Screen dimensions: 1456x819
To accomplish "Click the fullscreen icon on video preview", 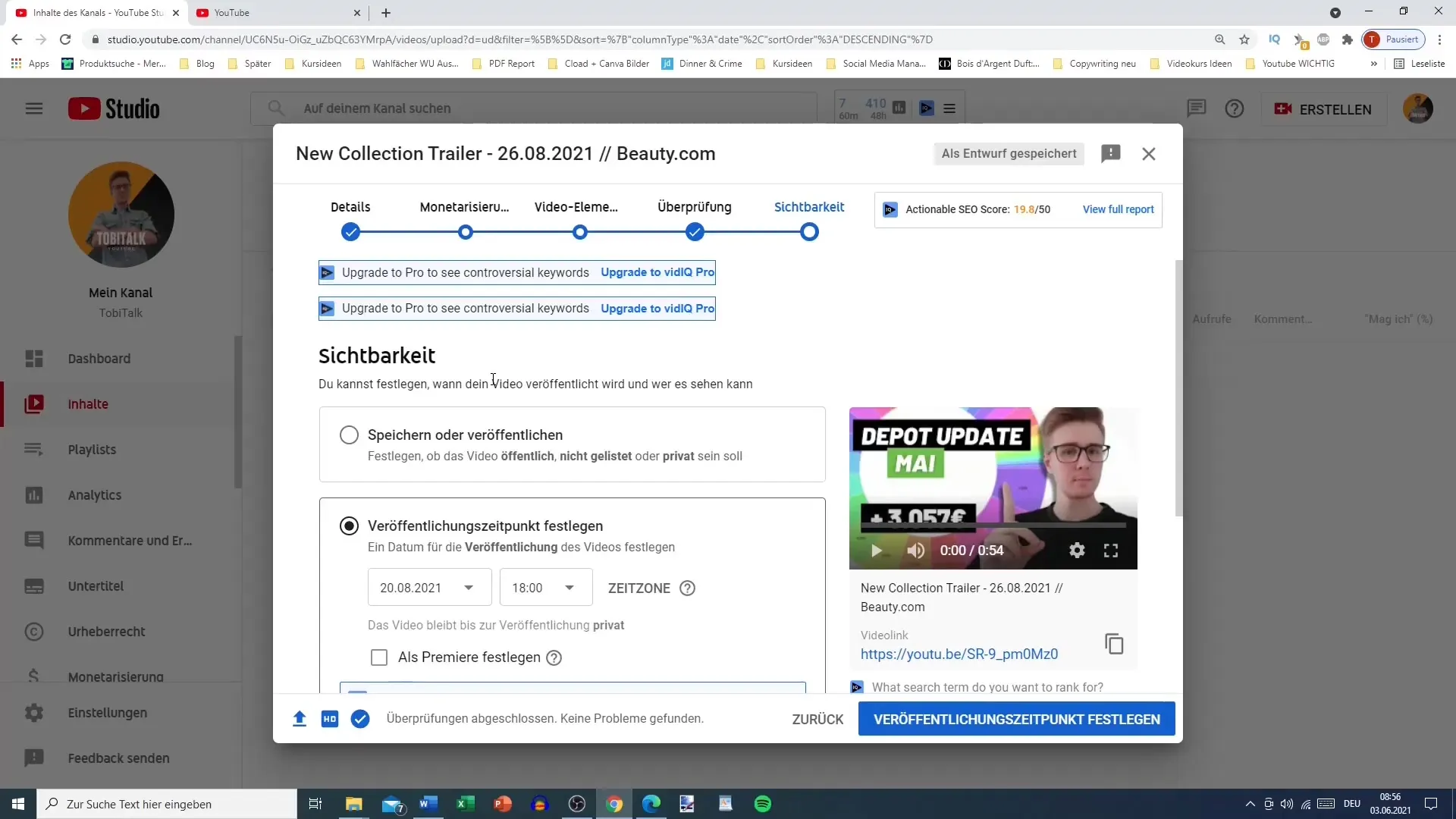I will [x=1112, y=550].
